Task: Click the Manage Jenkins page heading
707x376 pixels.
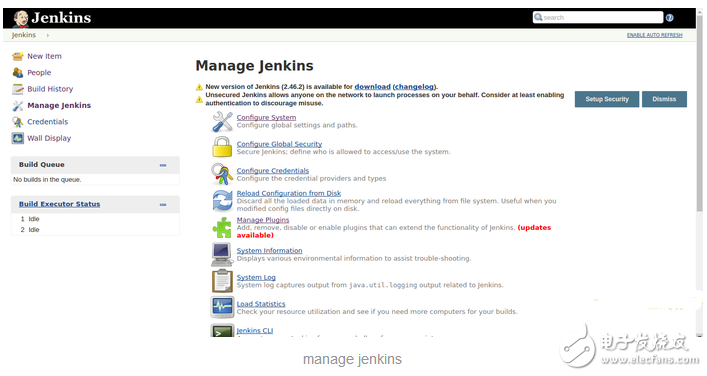Action: [254, 66]
